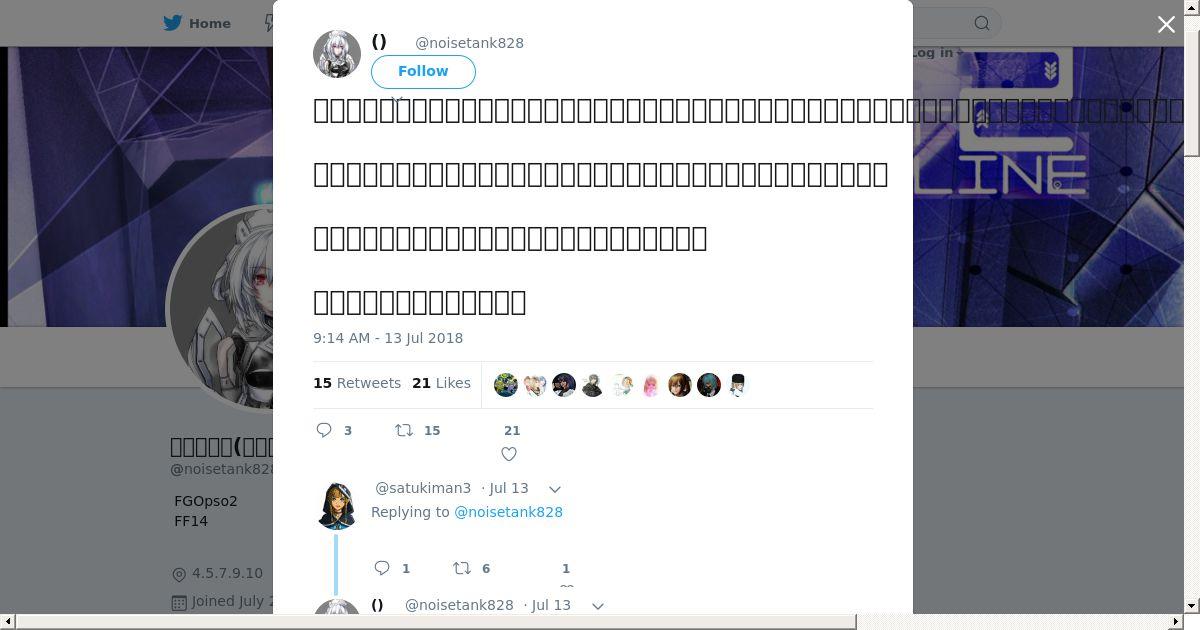Click the search magnifier icon
The image size is (1200, 630).
tap(982, 23)
